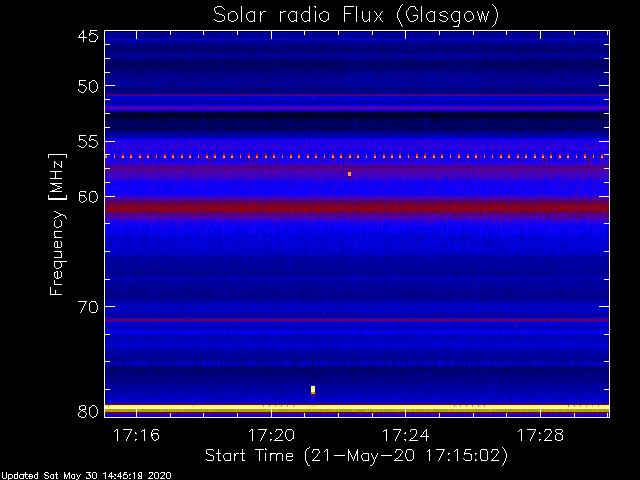640x480 pixels.
Task: Click the '55' frequency tick label
Action: click(88, 142)
